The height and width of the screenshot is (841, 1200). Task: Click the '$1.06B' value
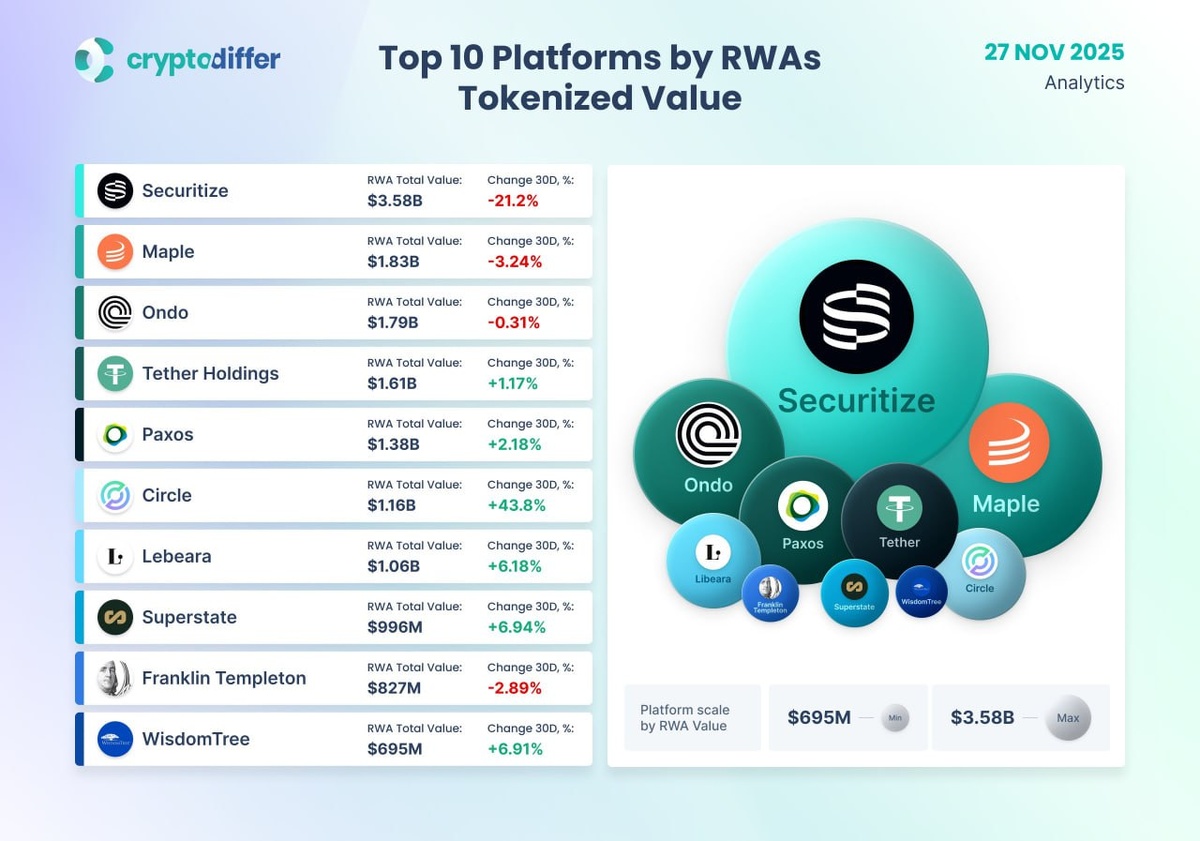coord(393,566)
